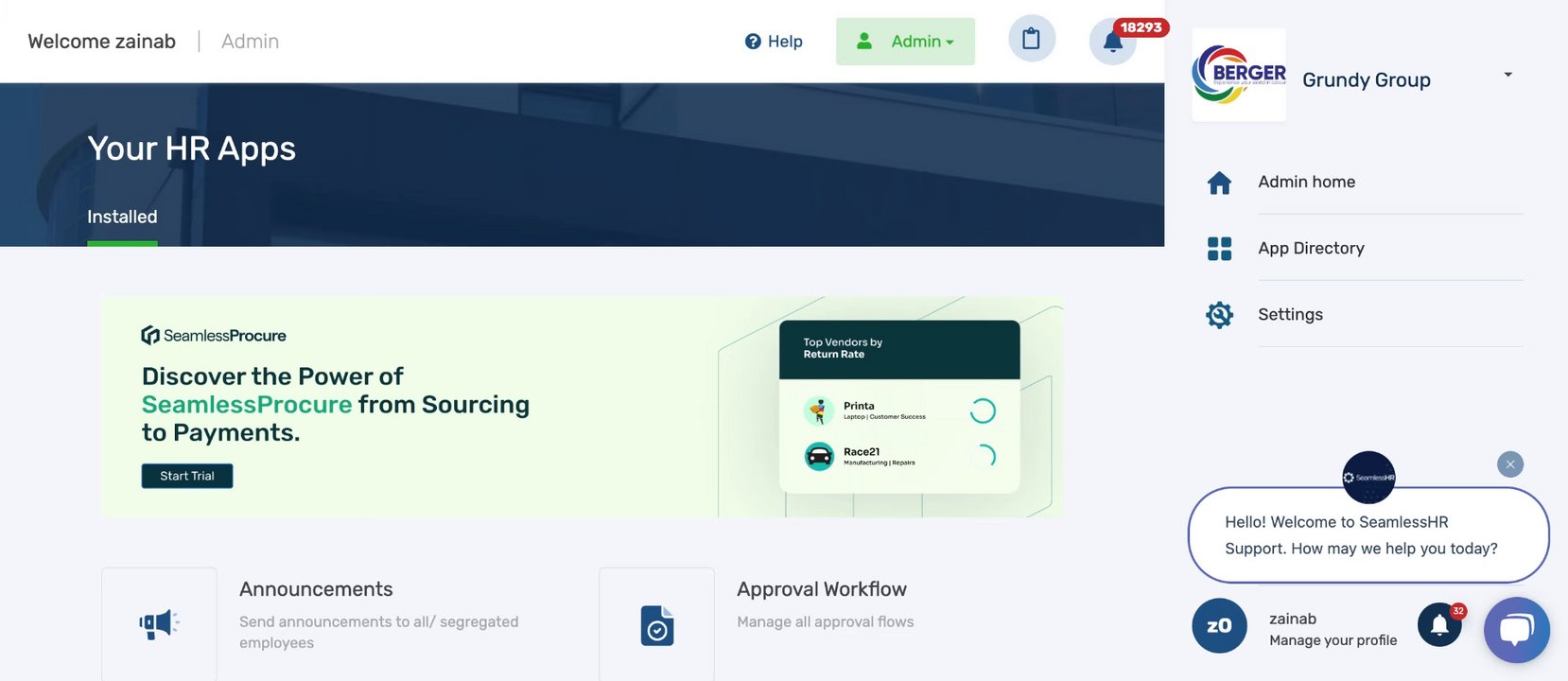Click the Welcome zainab text
The height and width of the screenshot is (681, 1568).
101,42
